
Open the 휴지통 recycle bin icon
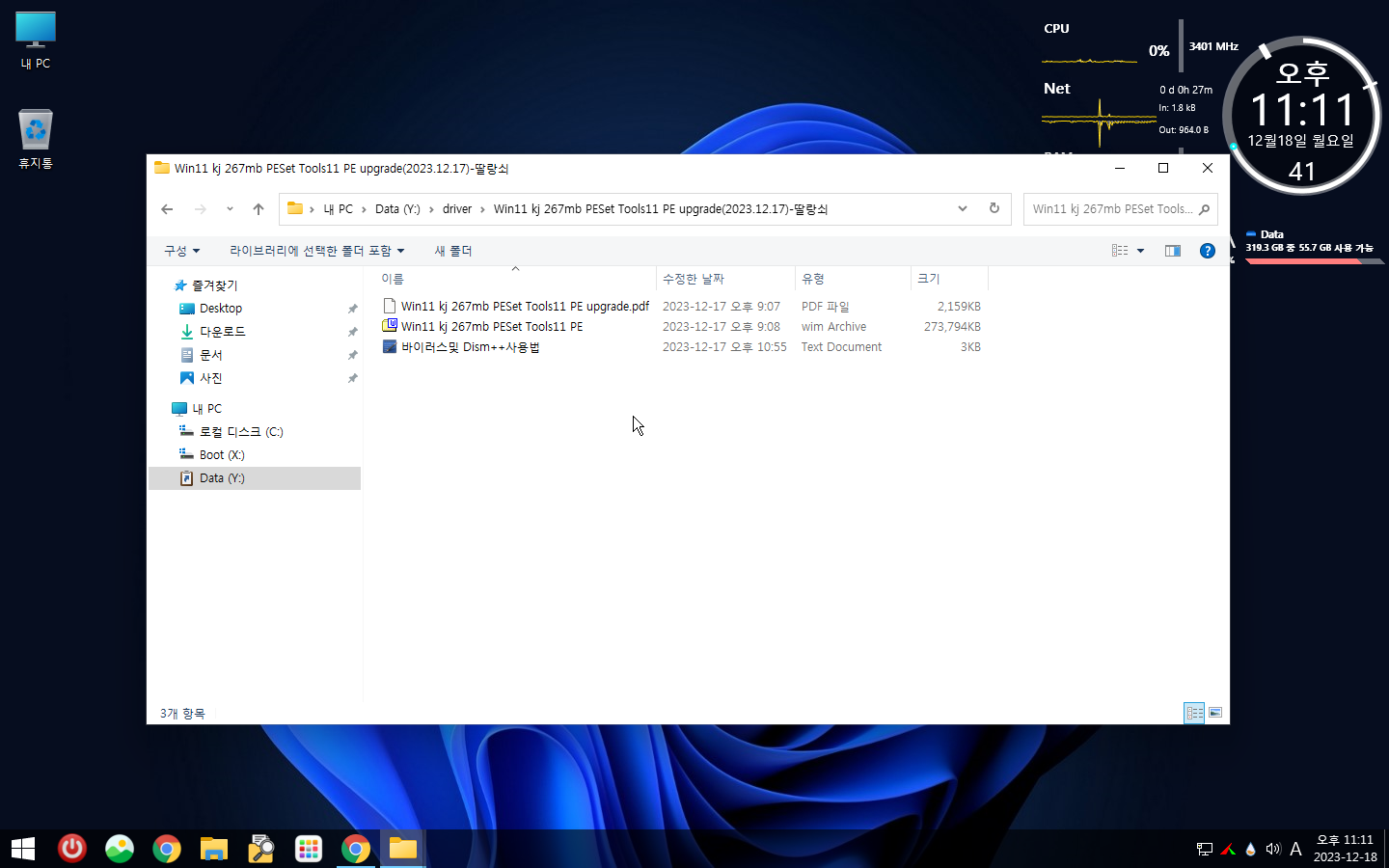pyautogui.click(x=36, y=140)
